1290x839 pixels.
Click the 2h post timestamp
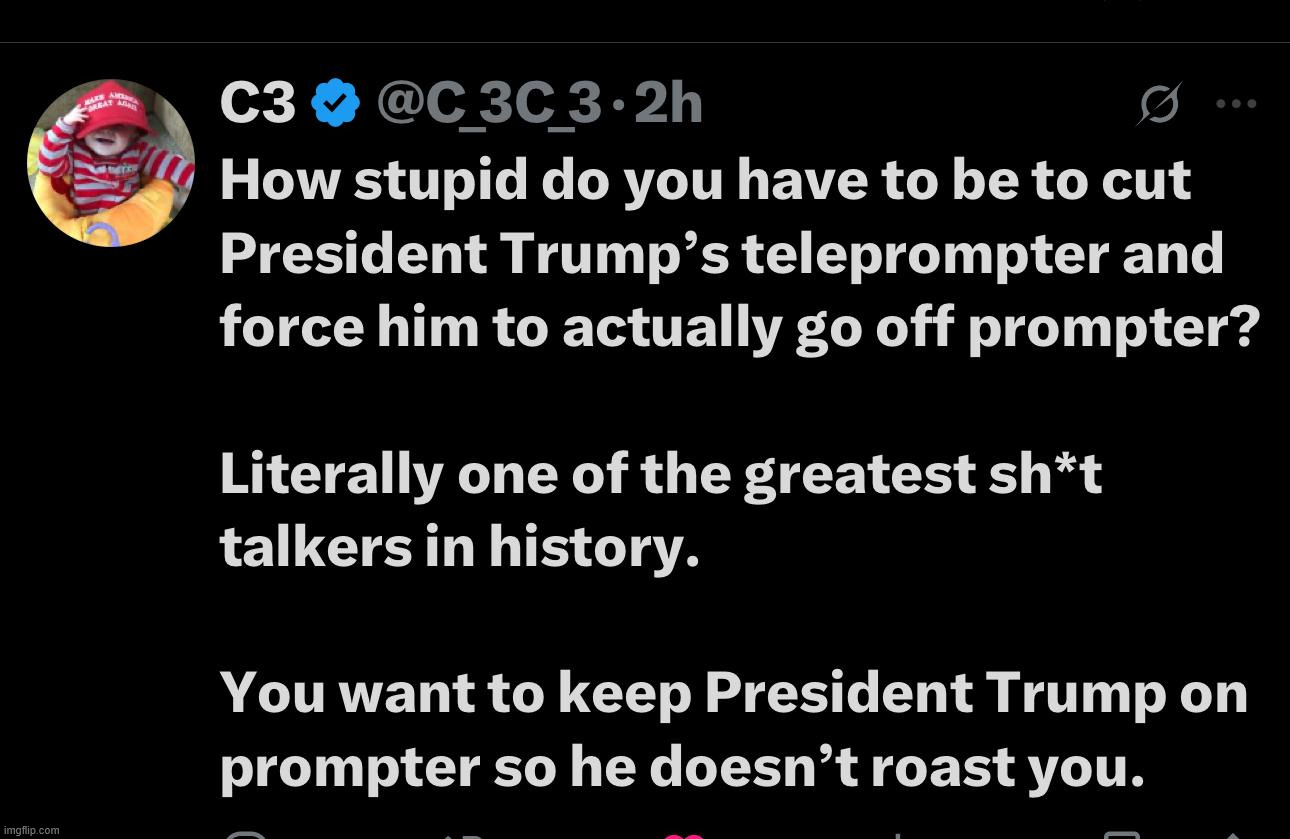point(668,103)
